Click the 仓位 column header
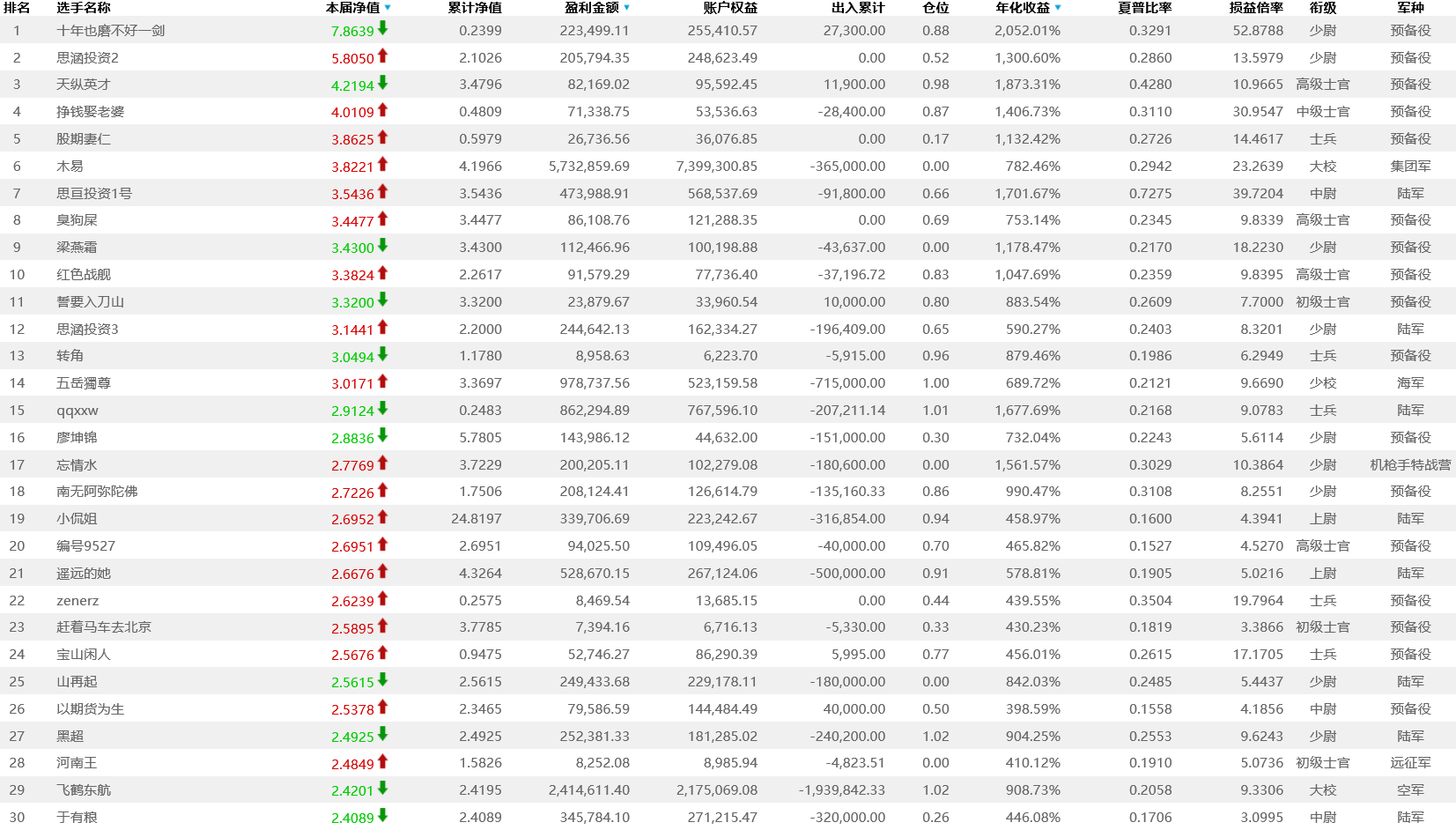1456x830 pixels. point(935,8)
